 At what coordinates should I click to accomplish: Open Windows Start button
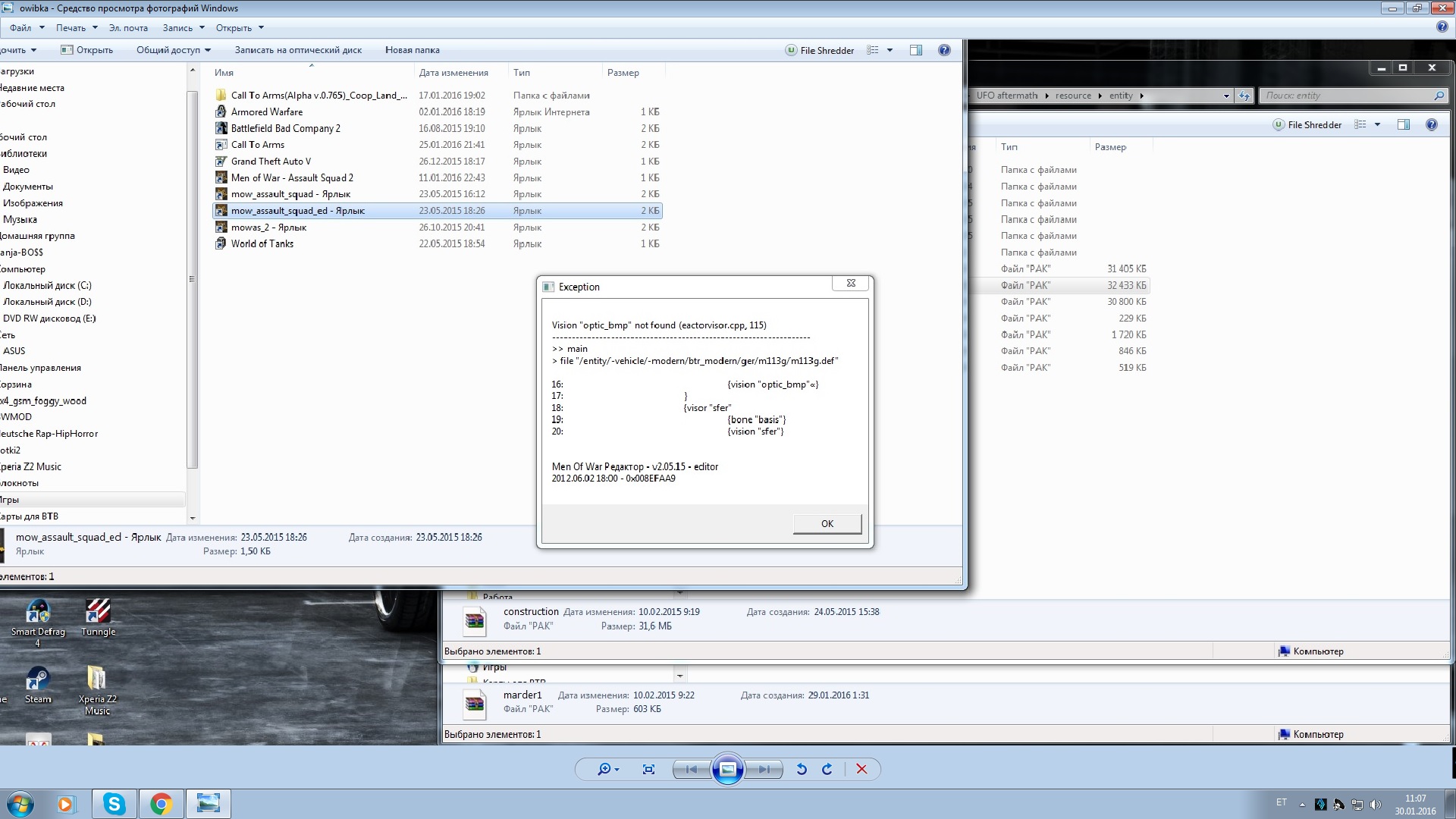(x=20, y=804)
